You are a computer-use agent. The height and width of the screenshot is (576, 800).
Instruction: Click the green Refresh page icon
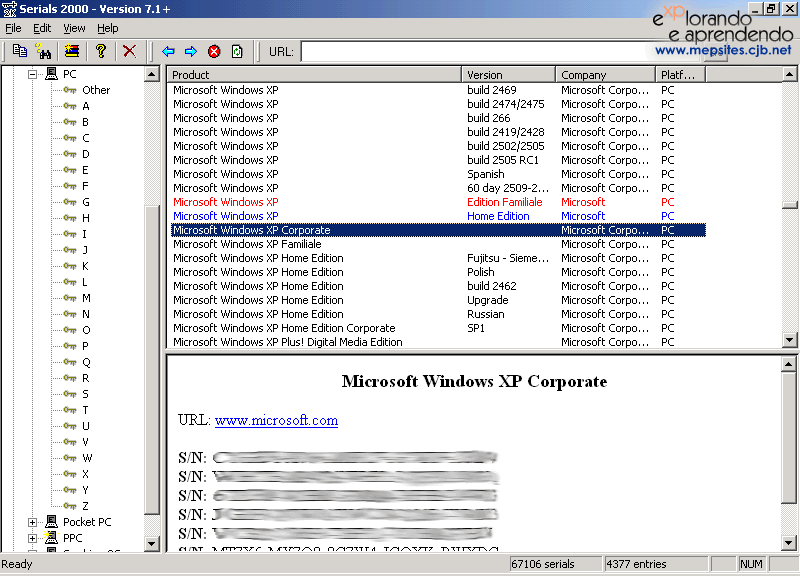(237, 52)
